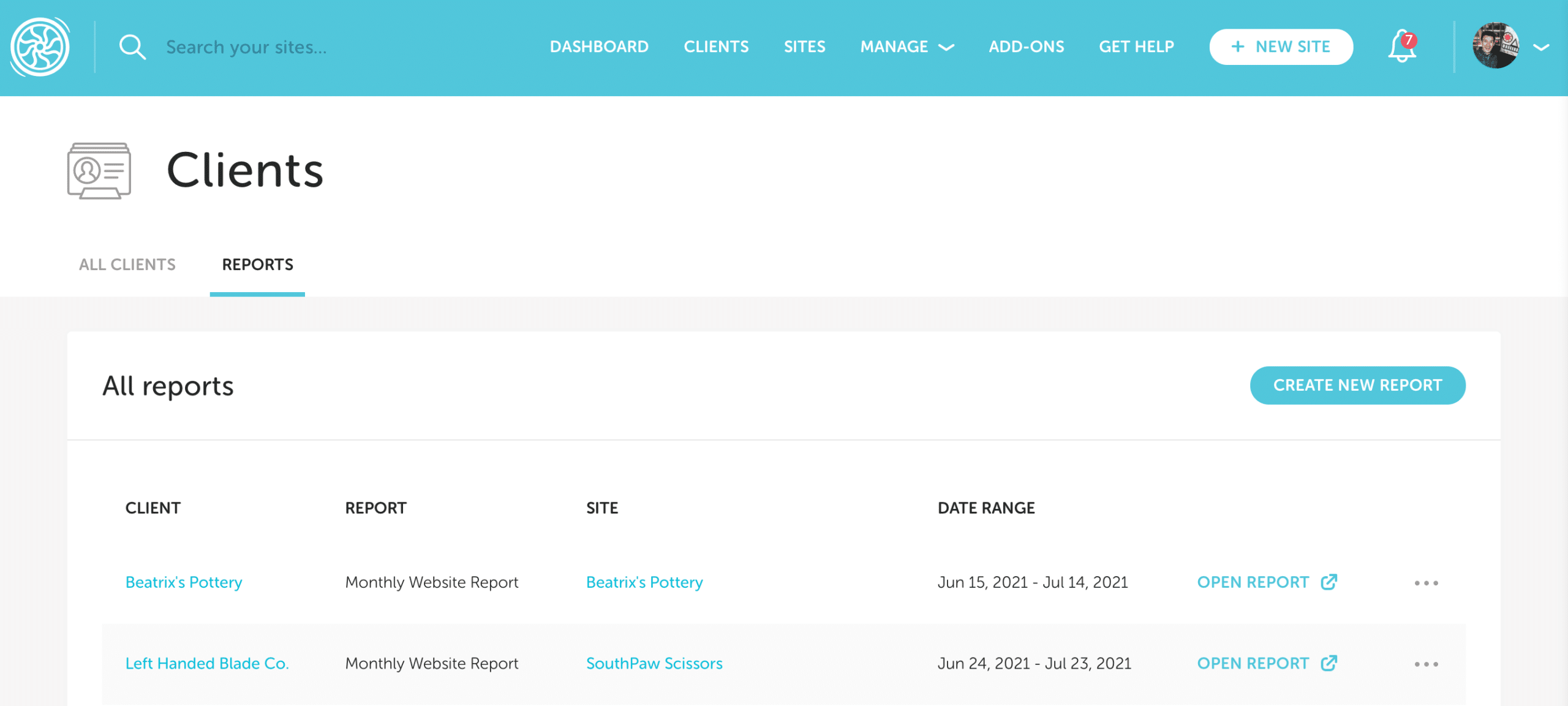
Task: Open more options for Beatrix's Pottery row
Action: click(x=1426, y=583)
